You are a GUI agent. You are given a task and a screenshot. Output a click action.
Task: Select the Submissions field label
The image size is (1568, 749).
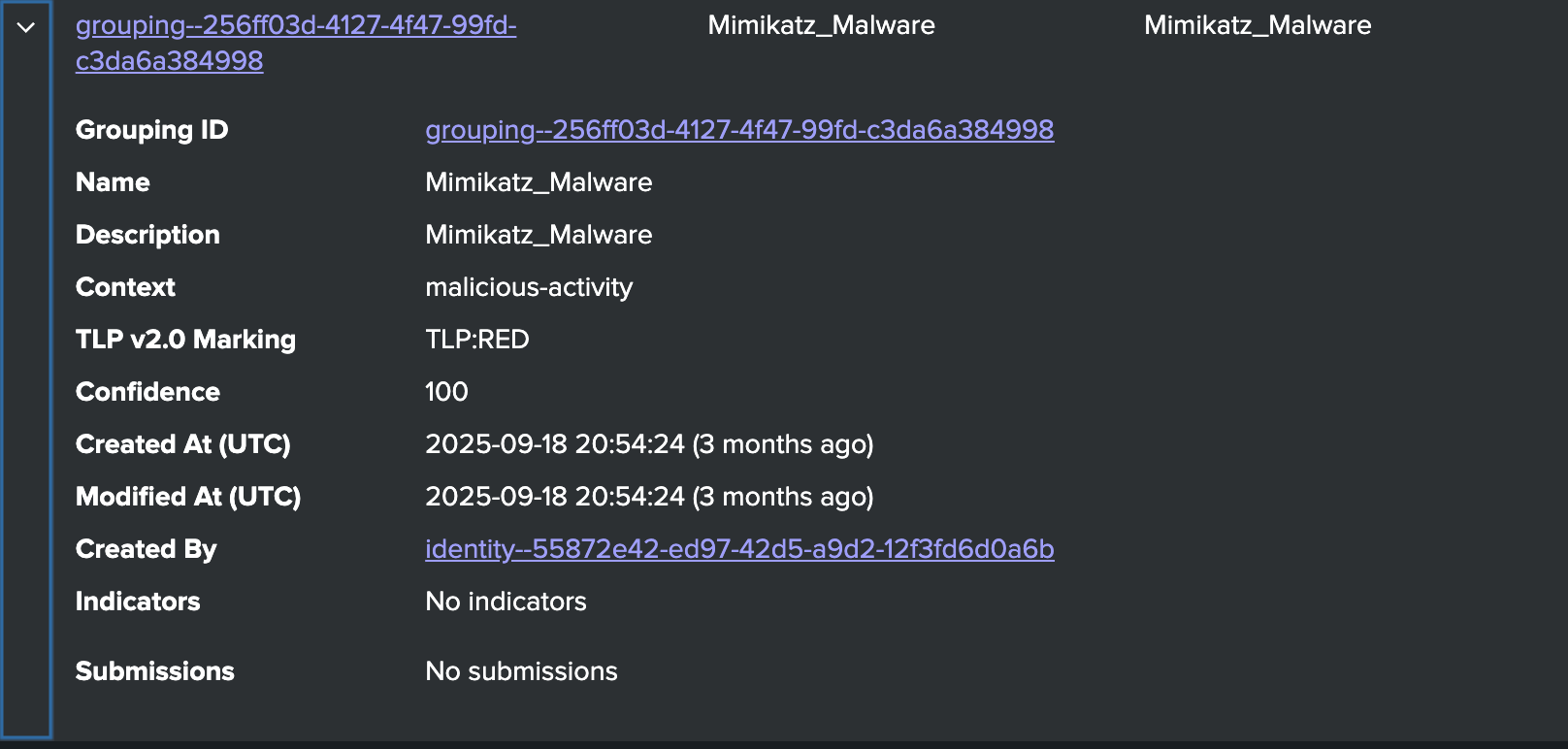point(155,670)
